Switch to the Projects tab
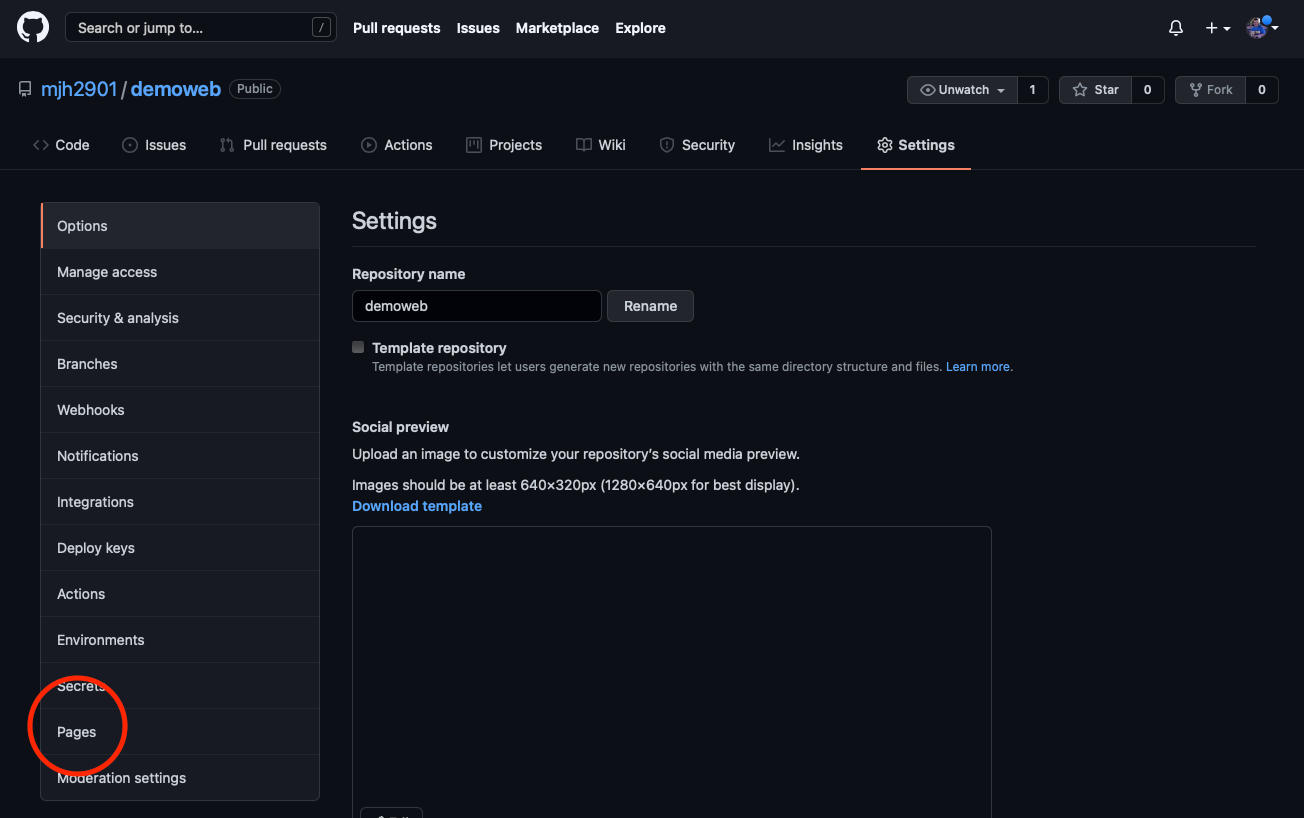The image size is (1304, 818). pos(504,145)
